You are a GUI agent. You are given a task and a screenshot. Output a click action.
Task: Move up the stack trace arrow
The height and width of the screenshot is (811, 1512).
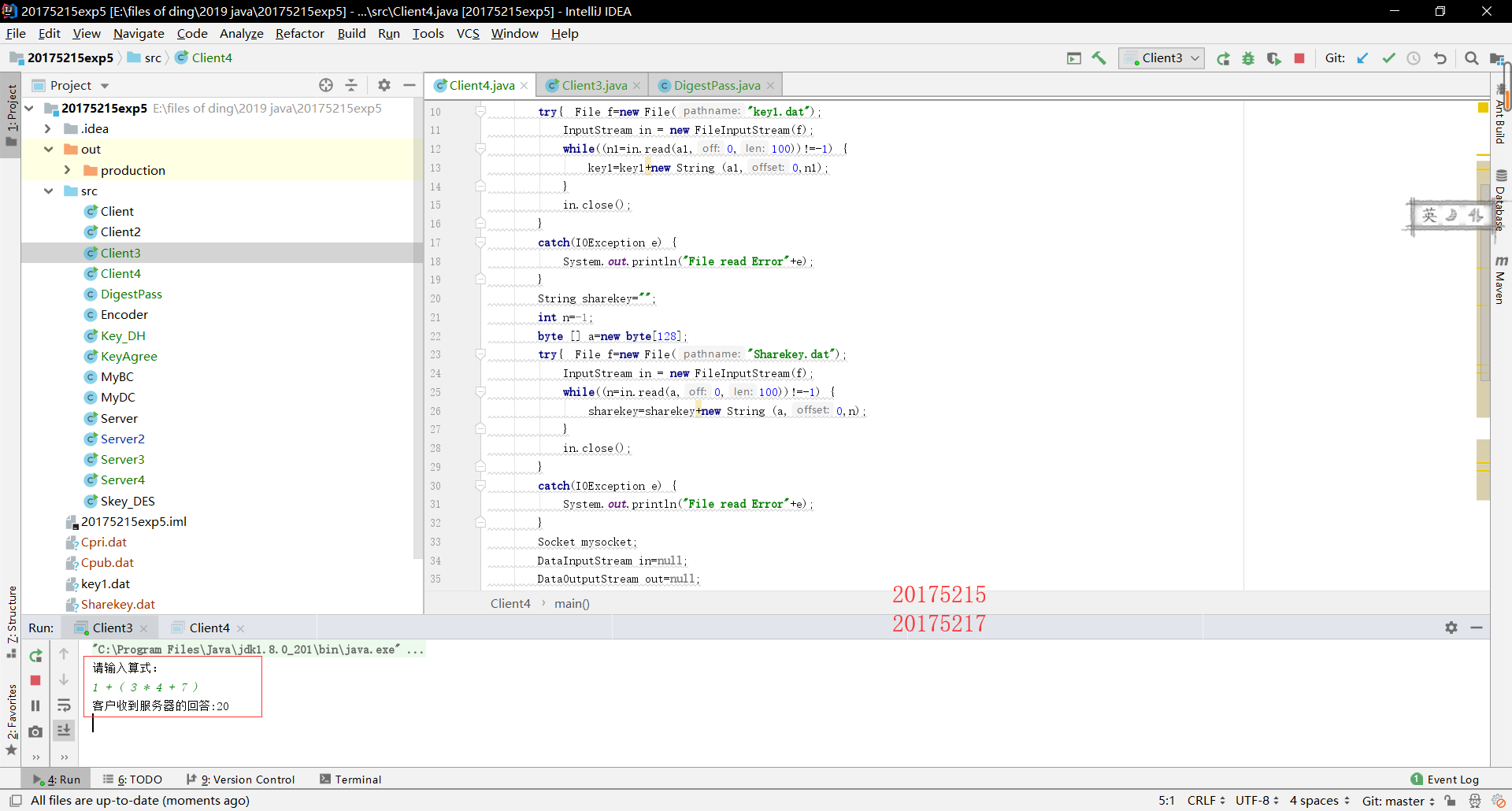64,654
